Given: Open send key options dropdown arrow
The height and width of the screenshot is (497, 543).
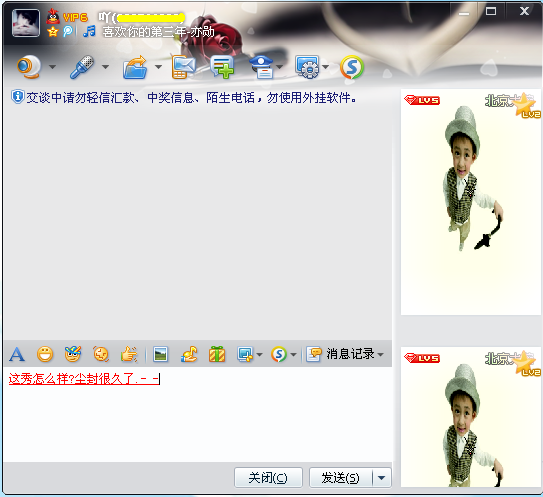Looking at the screenshot, I should [382, 478].
